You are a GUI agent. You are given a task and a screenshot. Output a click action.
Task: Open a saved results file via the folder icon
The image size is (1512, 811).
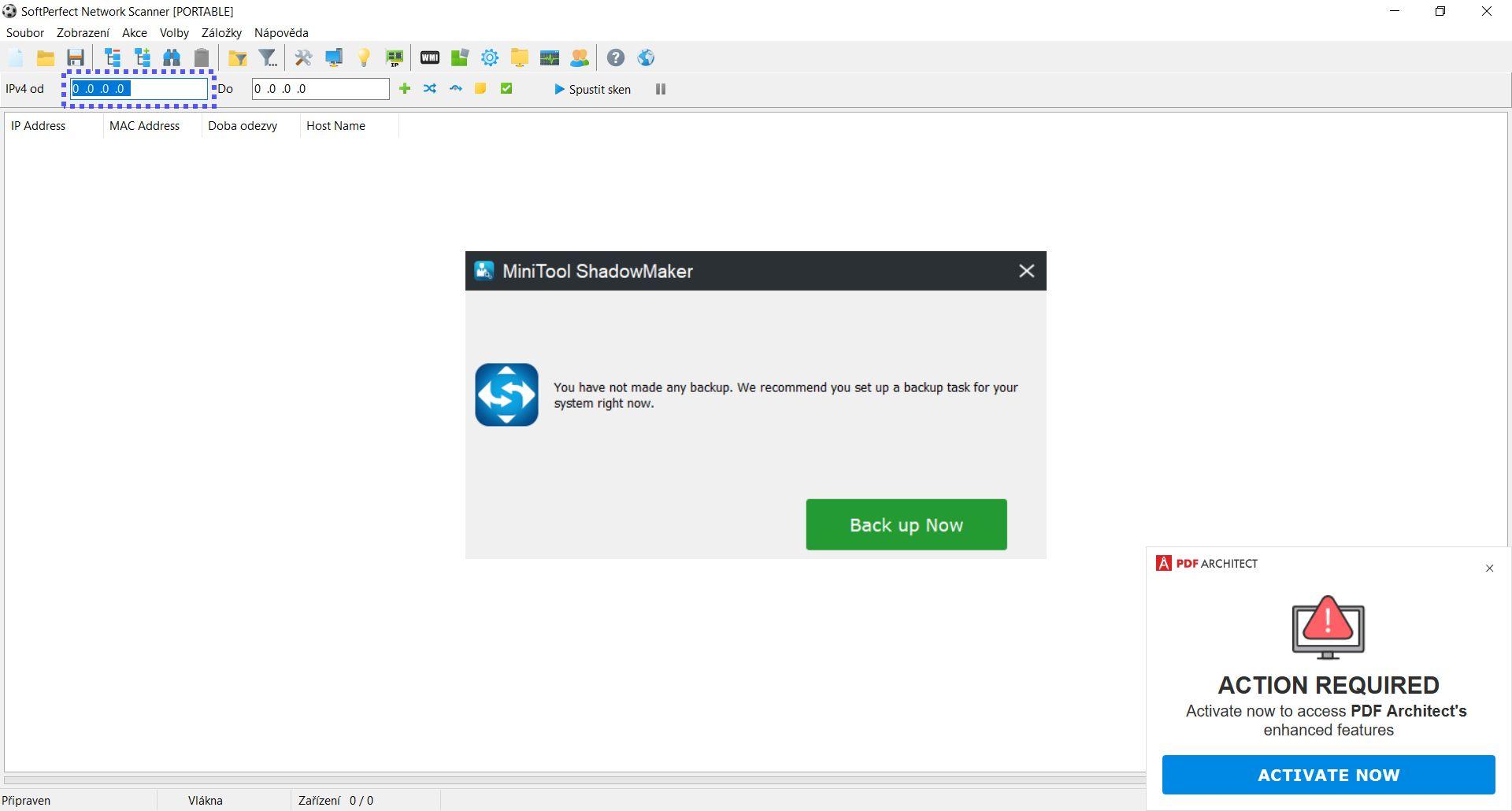pos(46,57)
